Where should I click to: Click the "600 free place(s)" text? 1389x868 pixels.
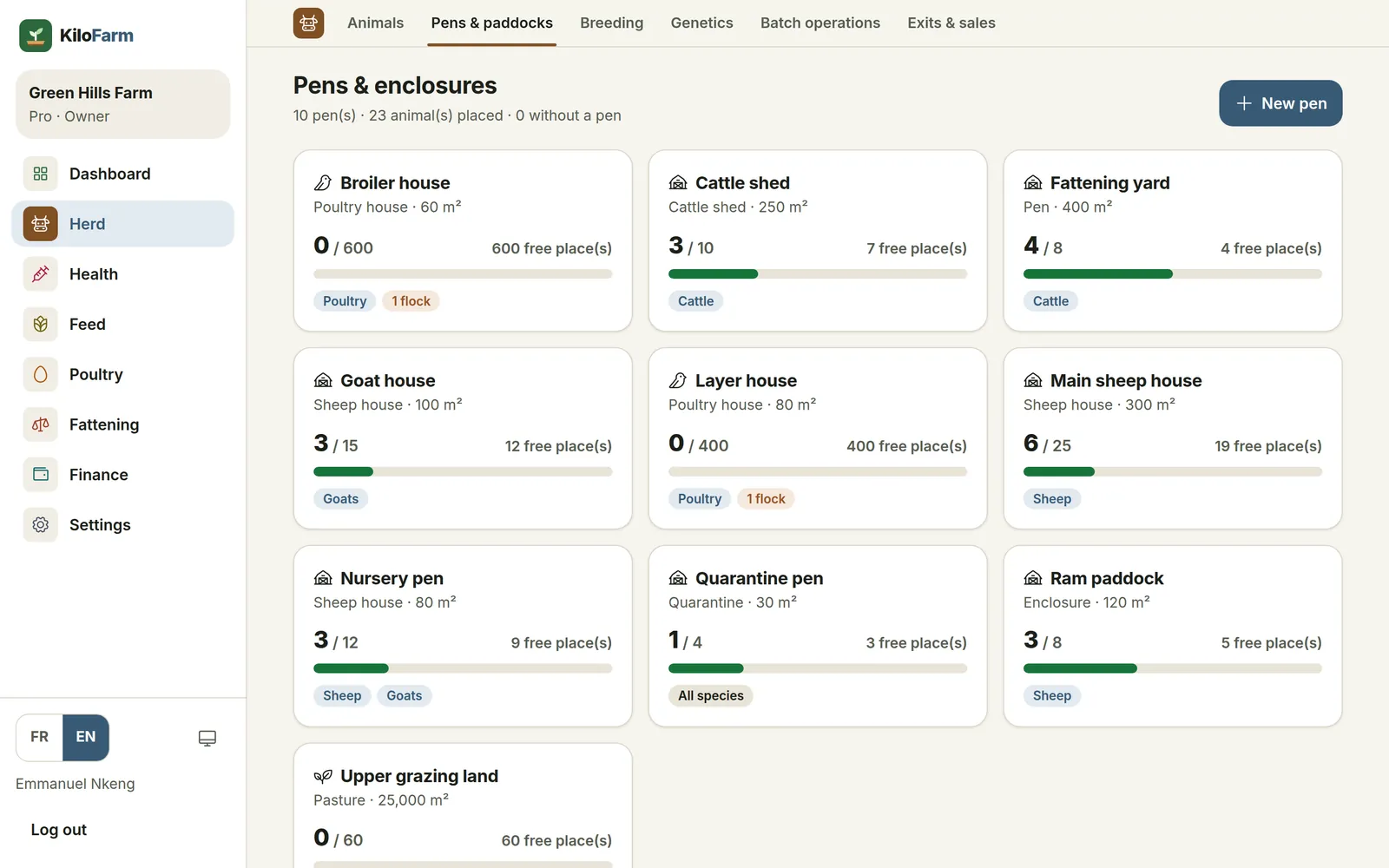[x=551, y=248]
